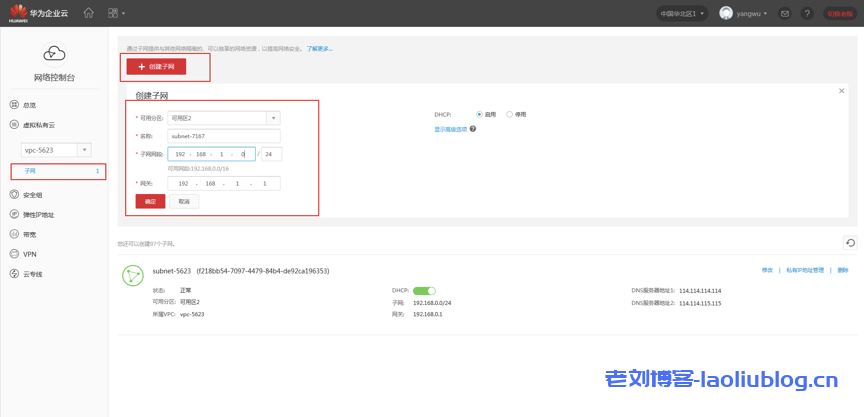
Task: Click the home icon in top bar
Action: click(89, 13)
